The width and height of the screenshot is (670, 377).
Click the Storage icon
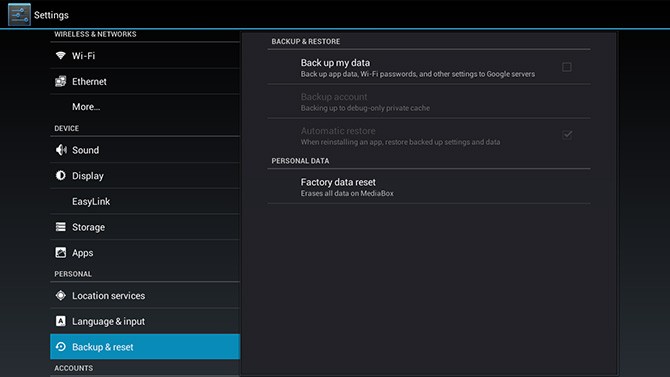pyautogui.click(x=61, y=227)
